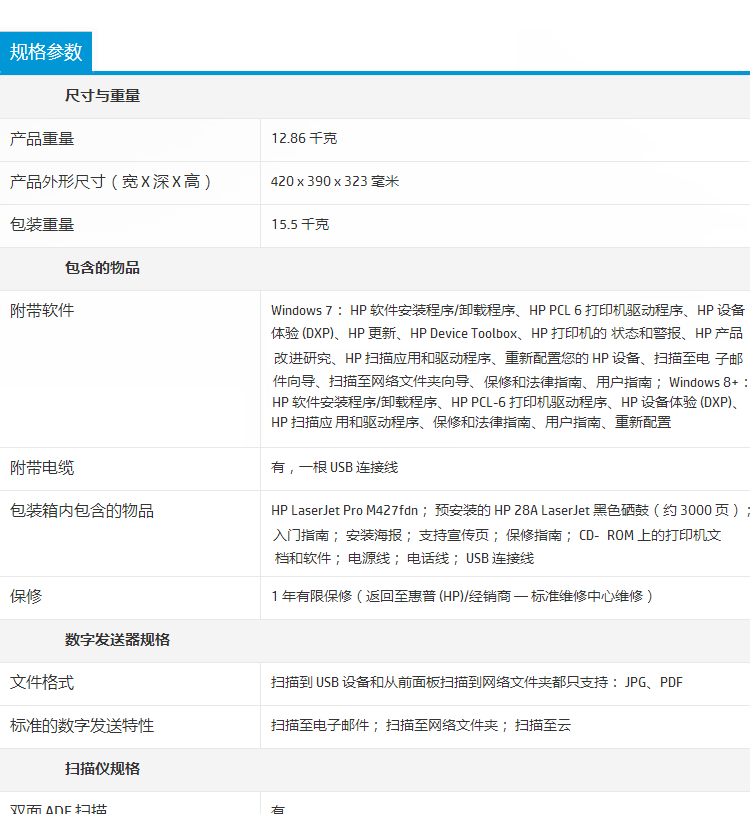This screenshot has width=750, height=814.
Task: Click the 数字发送器规格 section header
Action: tap(117, 640)
